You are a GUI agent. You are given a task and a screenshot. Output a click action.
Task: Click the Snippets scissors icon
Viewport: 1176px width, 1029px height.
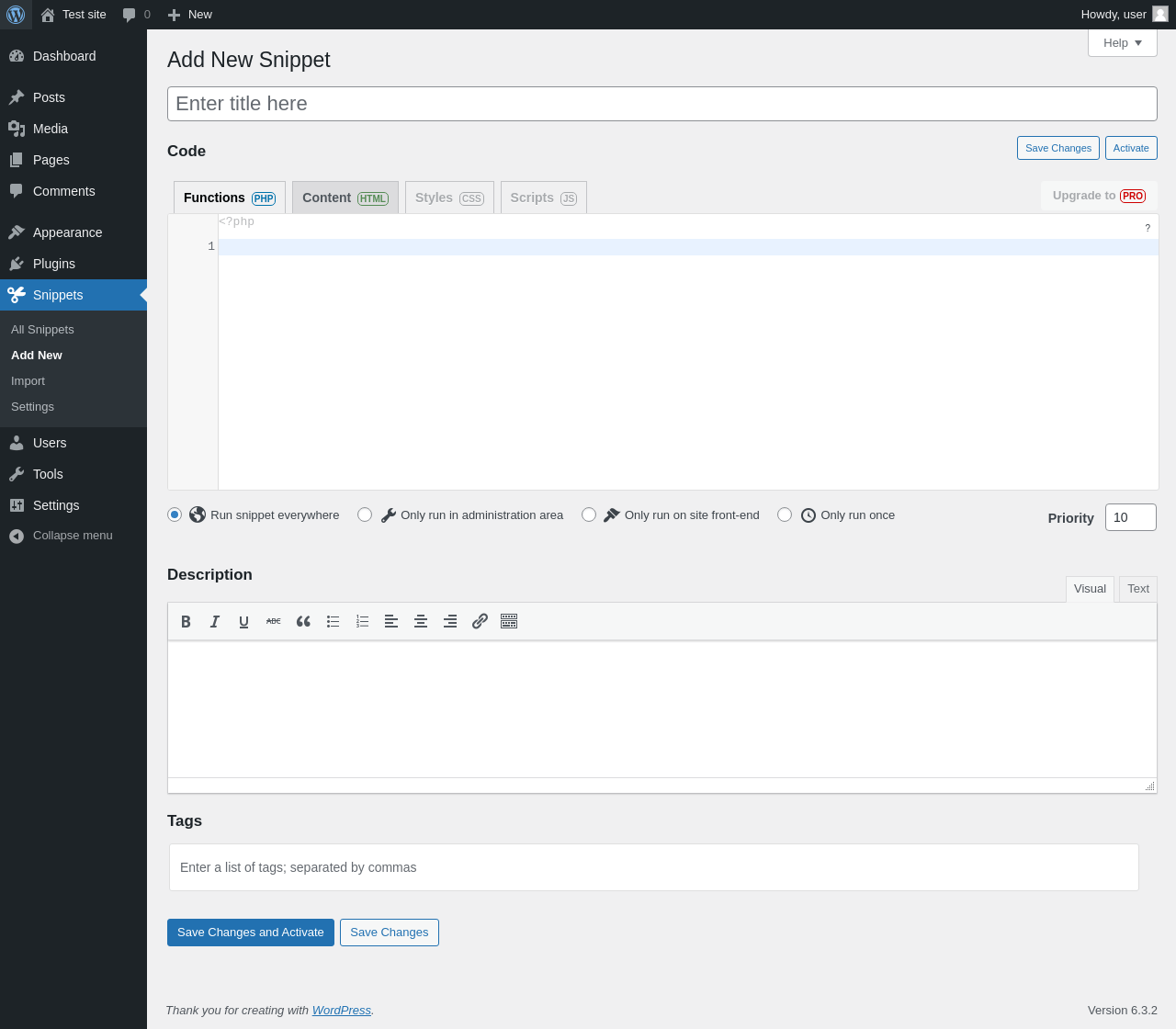pyautogui.click(x=17, y=295)
